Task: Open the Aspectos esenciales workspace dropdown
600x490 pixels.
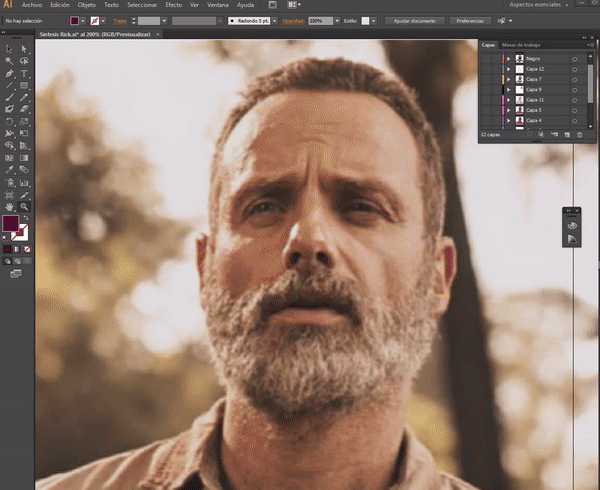Action: point(538,5)
